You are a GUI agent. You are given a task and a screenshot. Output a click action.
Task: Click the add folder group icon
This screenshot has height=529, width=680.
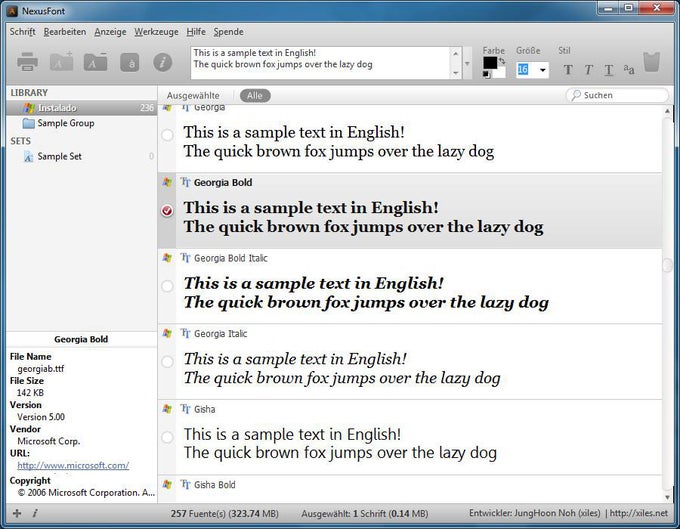pos(61,62)
